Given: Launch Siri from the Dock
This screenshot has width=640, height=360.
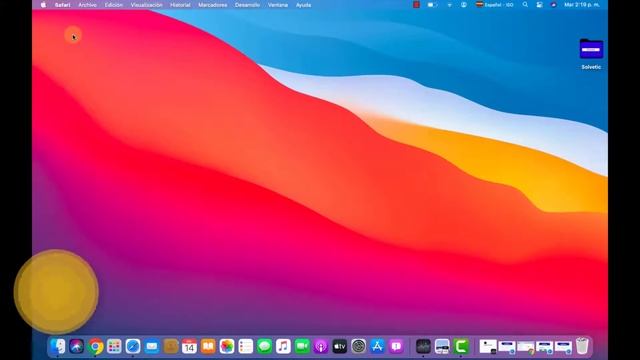Looking at the screenshot, I should [76, 347].
